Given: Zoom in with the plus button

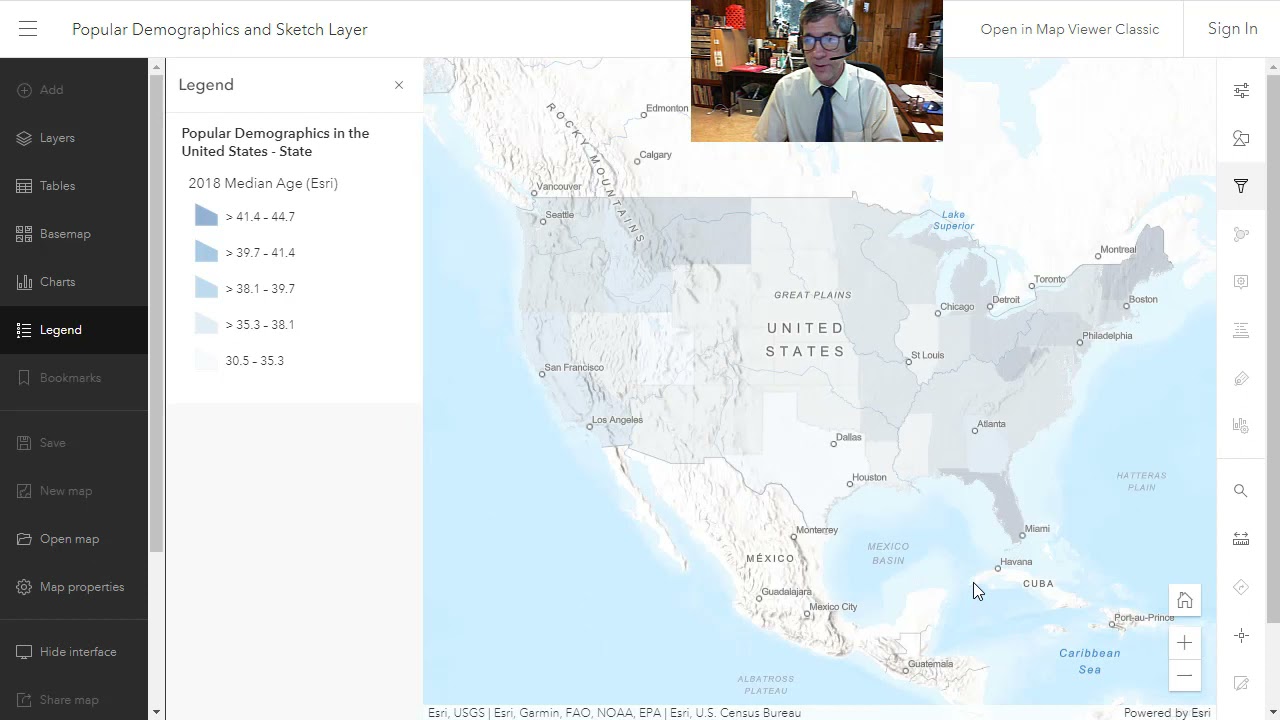Looking at the screenshot, I should pos(1185,643).
